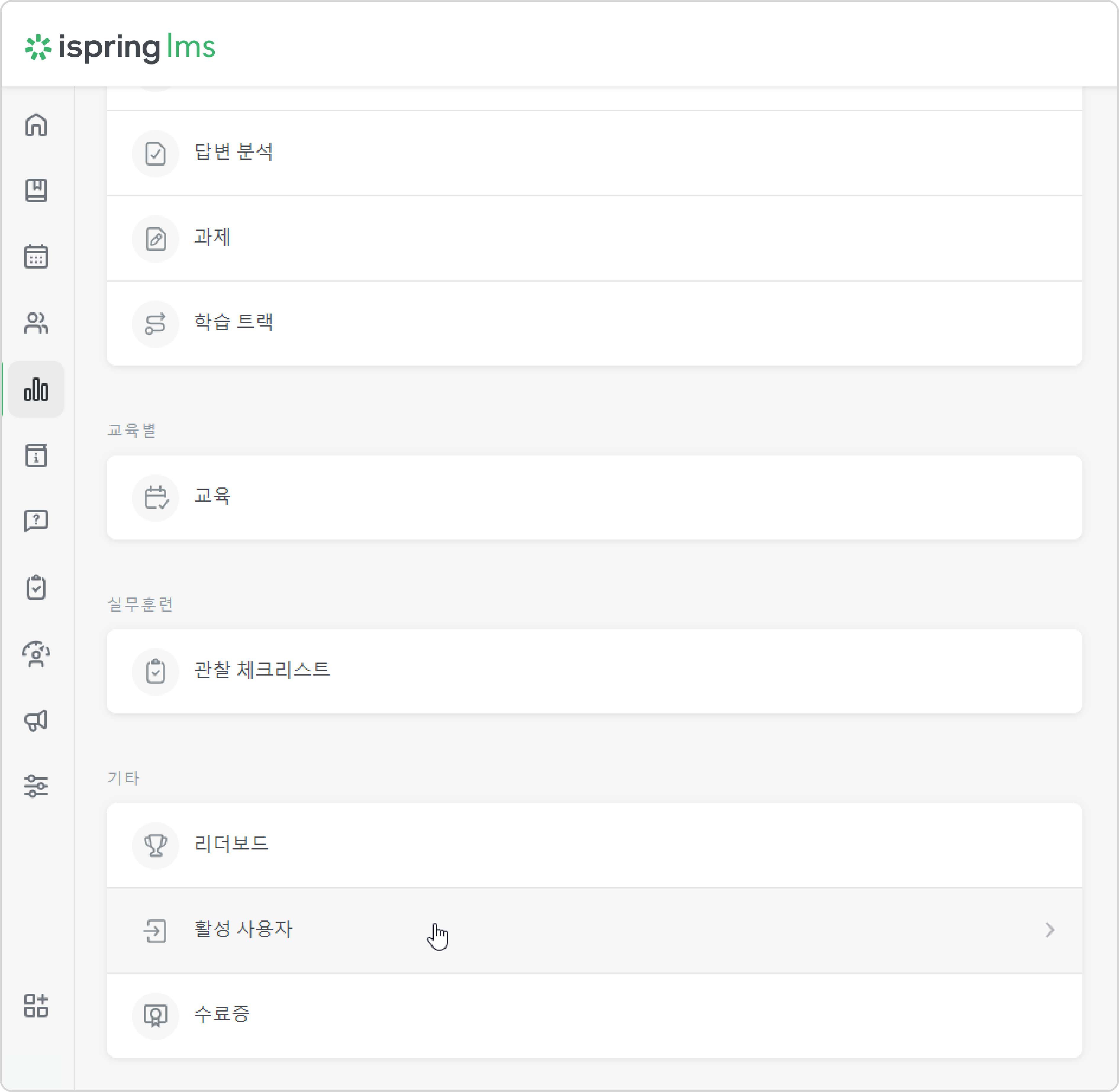Open the calendar icon in sidebar
The image size is (1119, 1092).
(36, 256)
